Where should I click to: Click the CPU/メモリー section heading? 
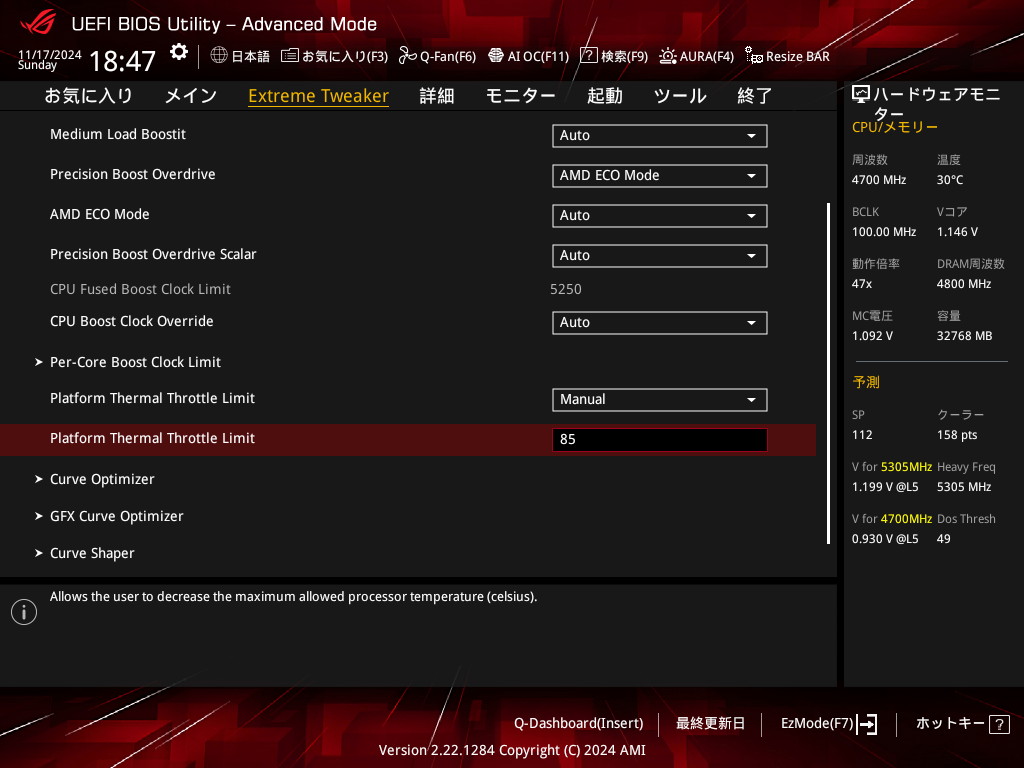click(895, 127)
